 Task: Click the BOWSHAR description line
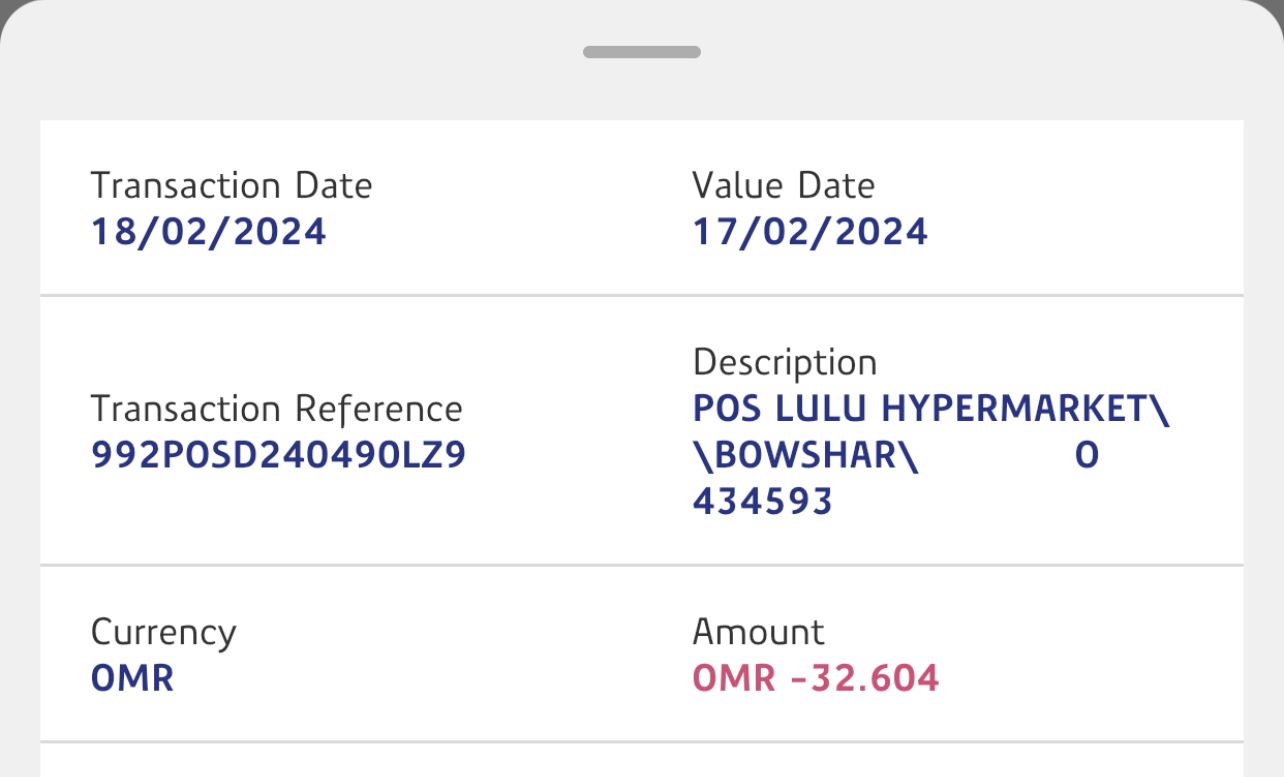coord(805,456)
